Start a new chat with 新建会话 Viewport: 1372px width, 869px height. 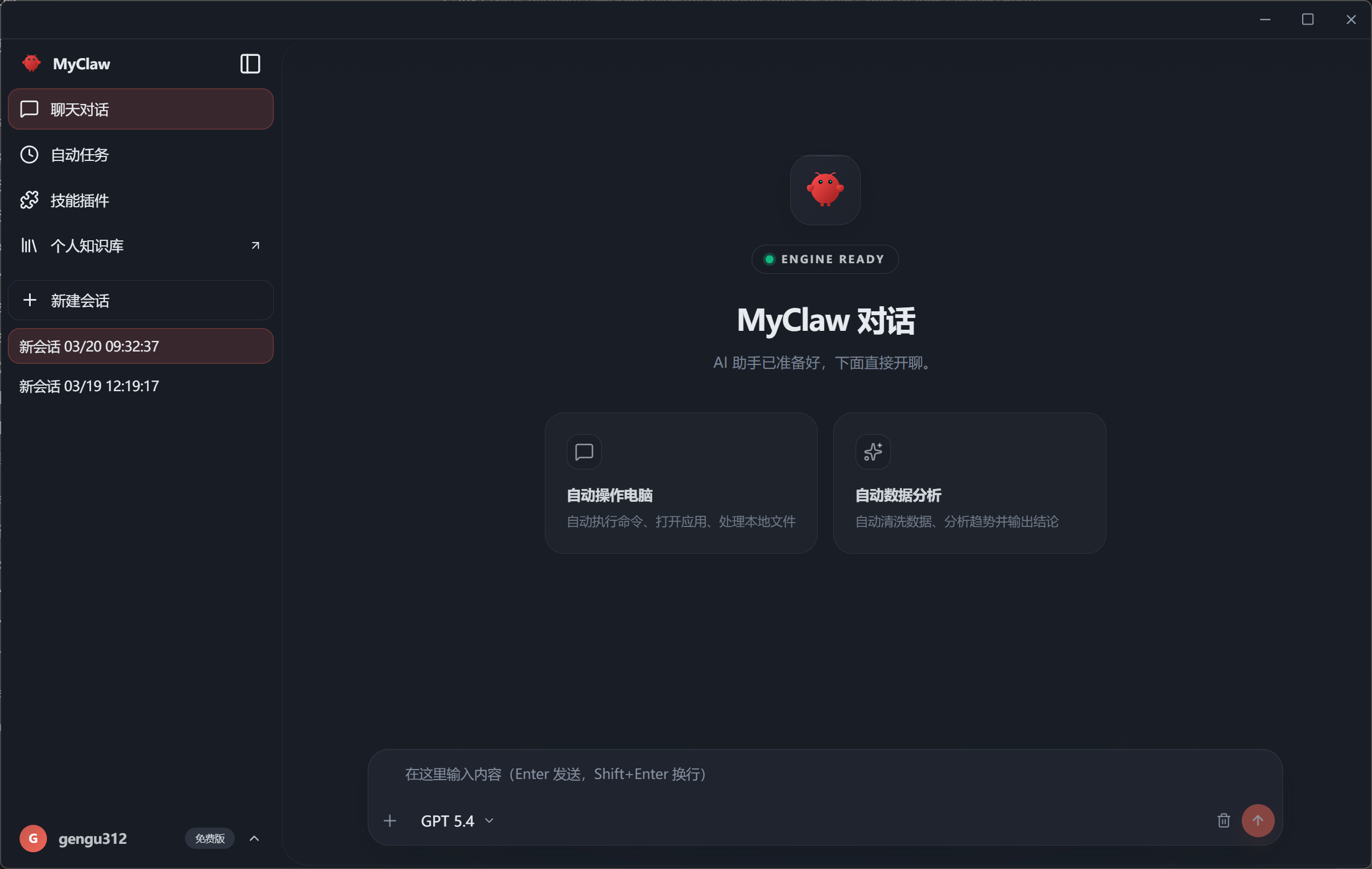[x=140, y=300]
